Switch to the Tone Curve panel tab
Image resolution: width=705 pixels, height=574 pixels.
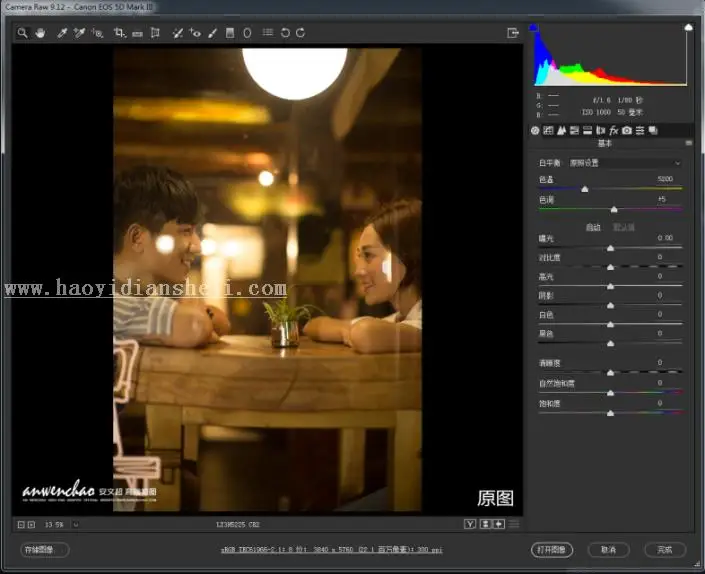click(x=548, y=130)
